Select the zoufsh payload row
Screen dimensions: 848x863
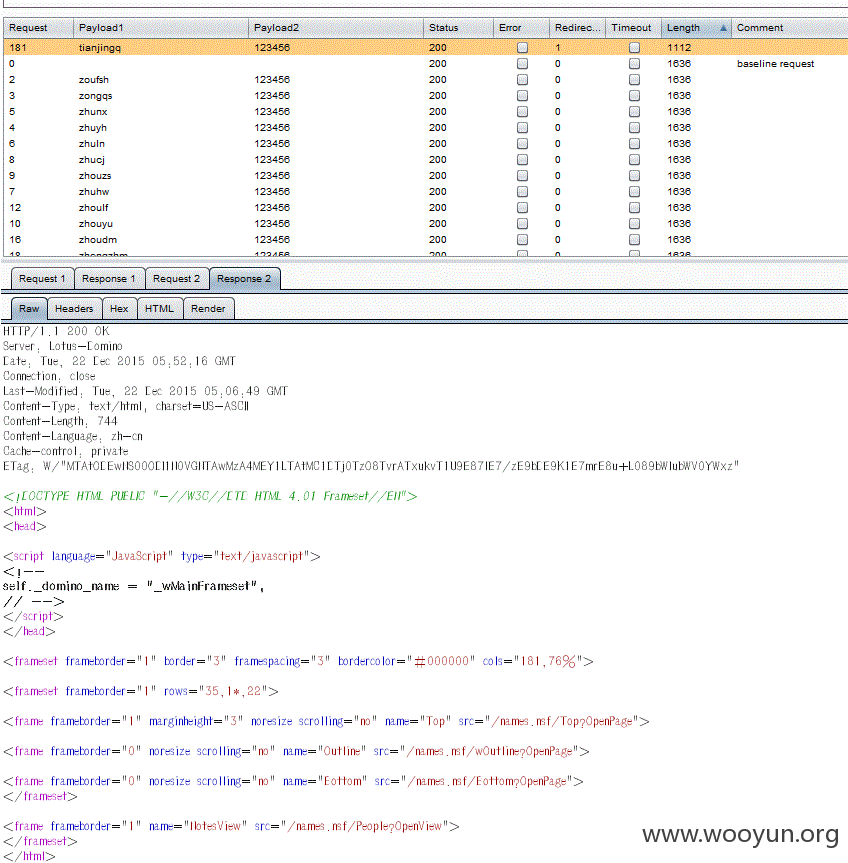coord(425,80)
